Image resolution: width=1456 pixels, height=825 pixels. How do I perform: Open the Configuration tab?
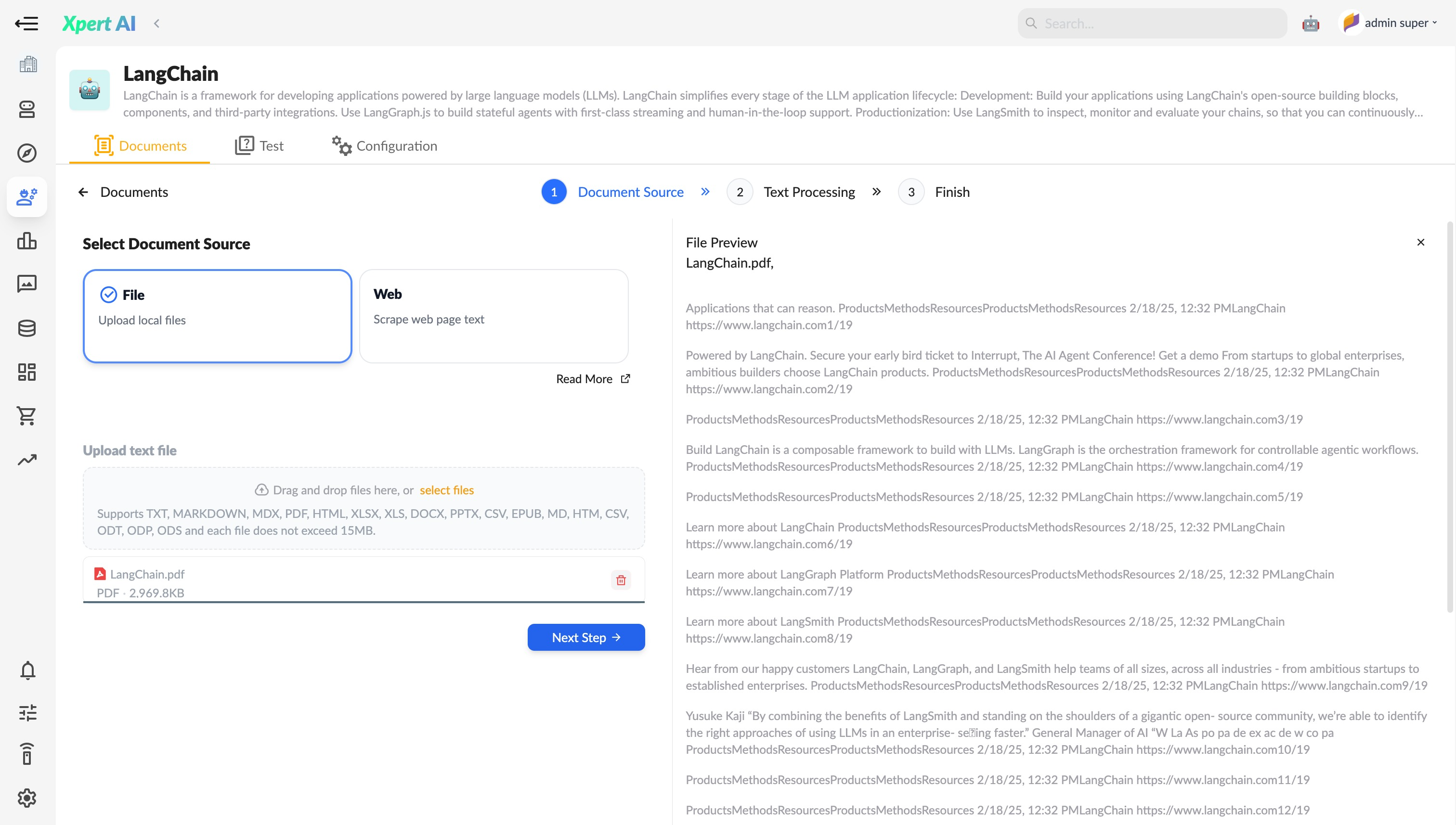(x=384, y=146)
